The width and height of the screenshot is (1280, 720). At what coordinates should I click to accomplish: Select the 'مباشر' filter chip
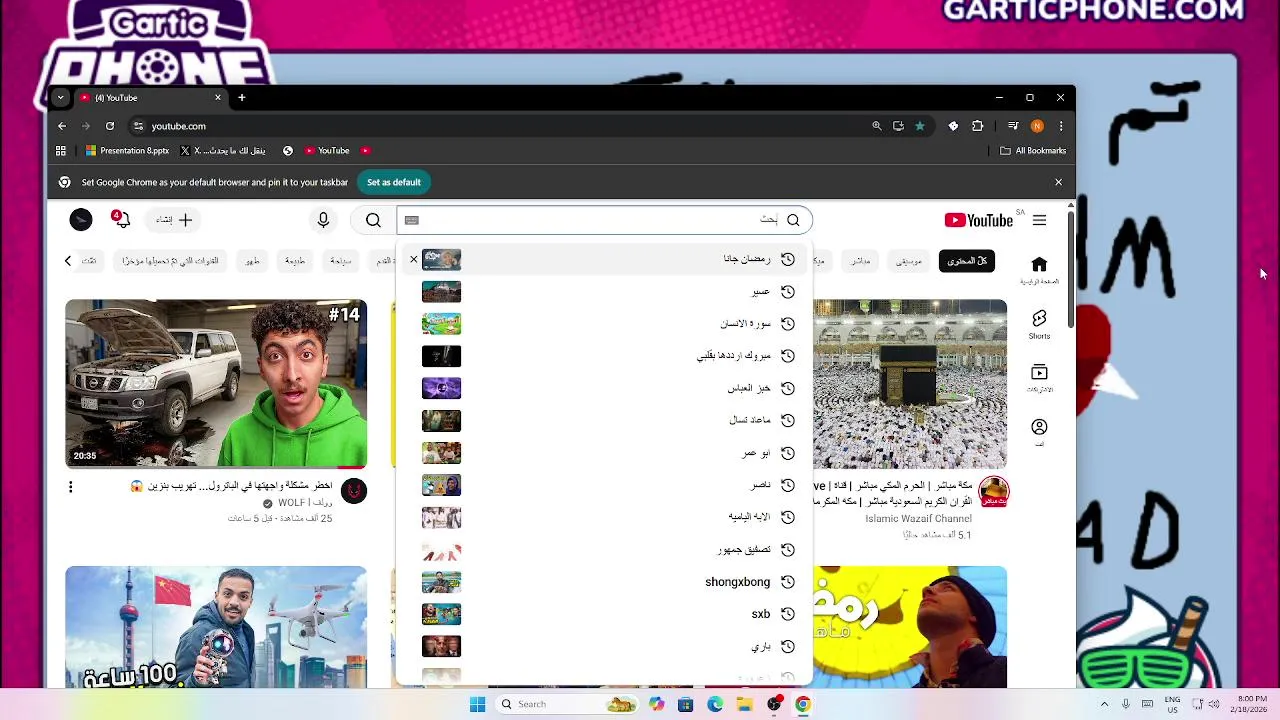[x=860, y=261]
